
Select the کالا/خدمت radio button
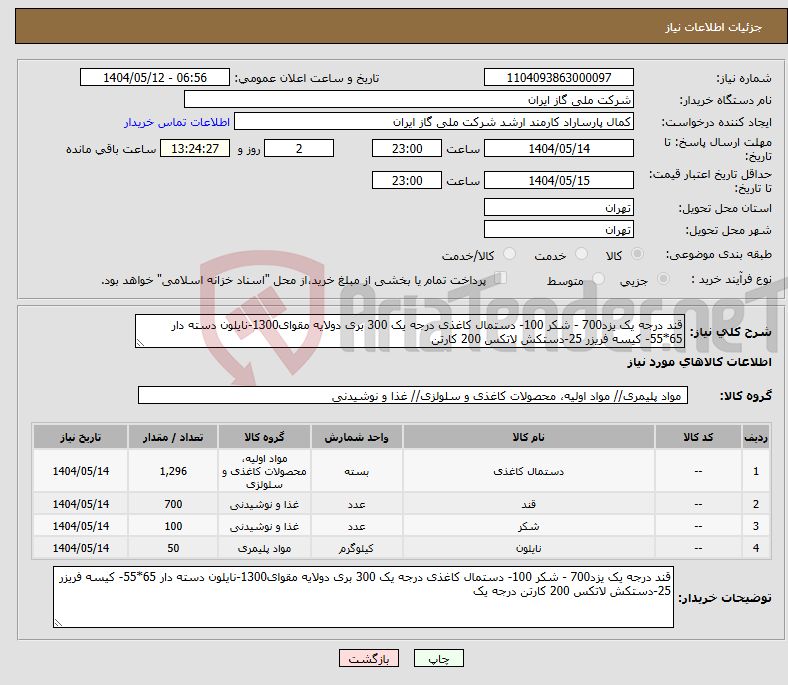(509, 254)
